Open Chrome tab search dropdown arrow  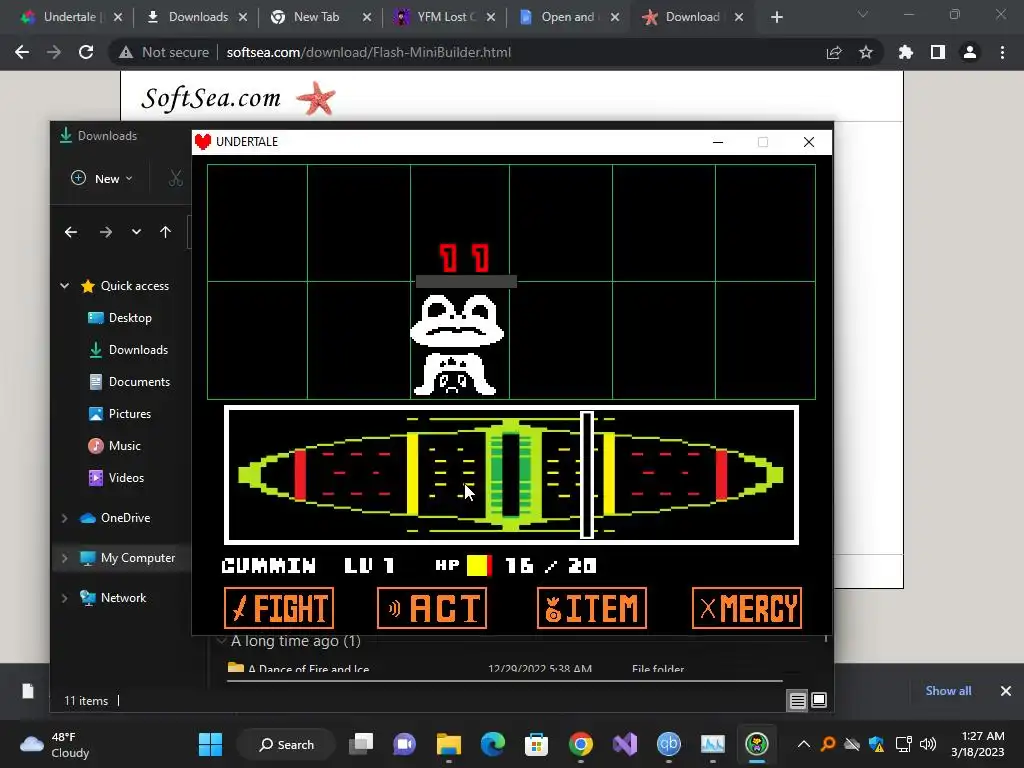tap(863, 14)
